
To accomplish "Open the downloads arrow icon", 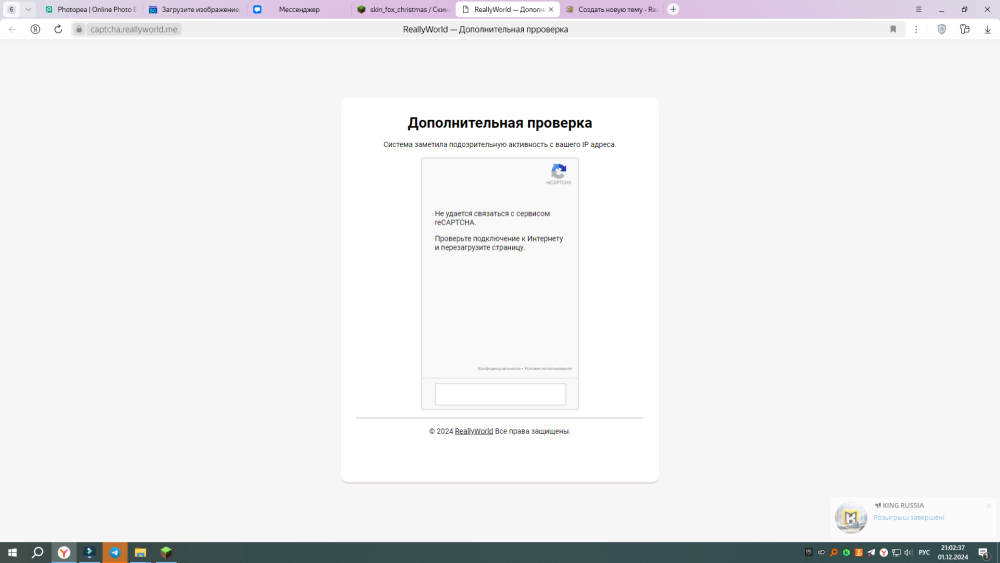I will coord(987,29).
